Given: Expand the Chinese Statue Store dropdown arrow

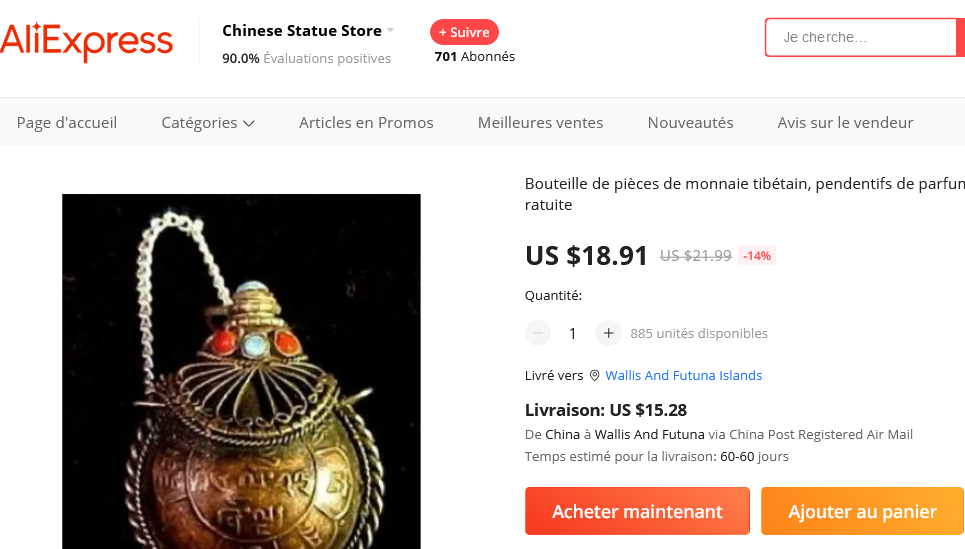Looking at the screenshot, I should coord(390,30).
